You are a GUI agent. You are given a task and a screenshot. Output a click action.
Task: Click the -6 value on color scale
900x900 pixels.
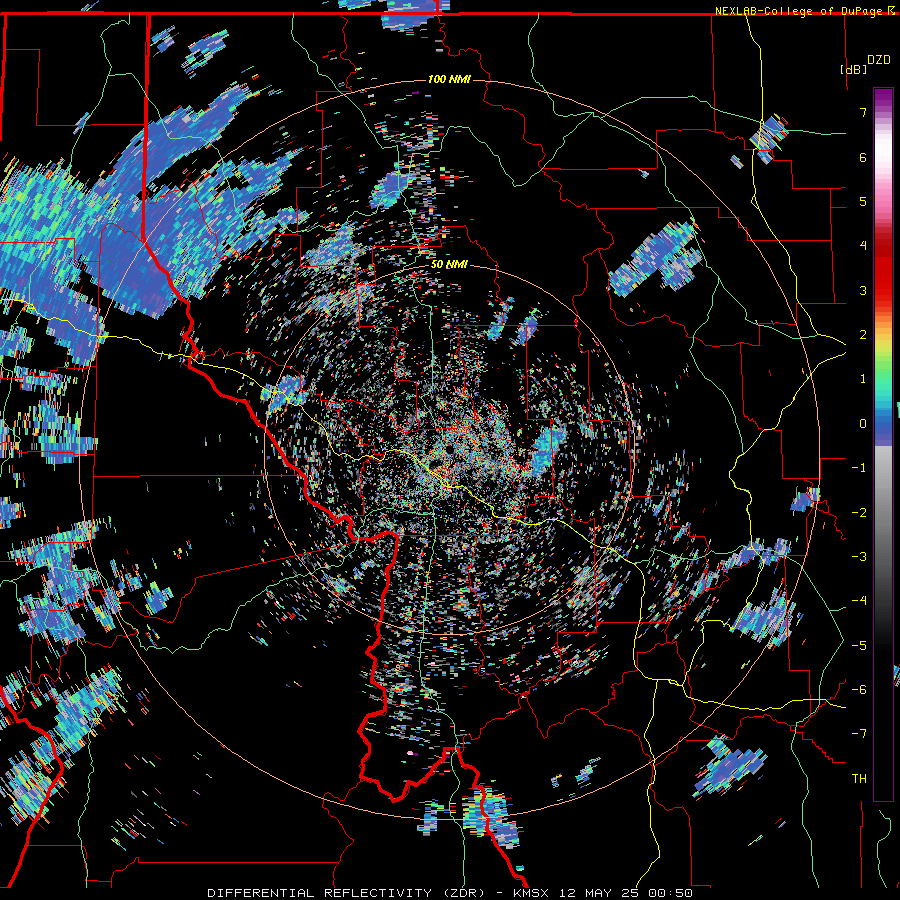tap(859, 689)
